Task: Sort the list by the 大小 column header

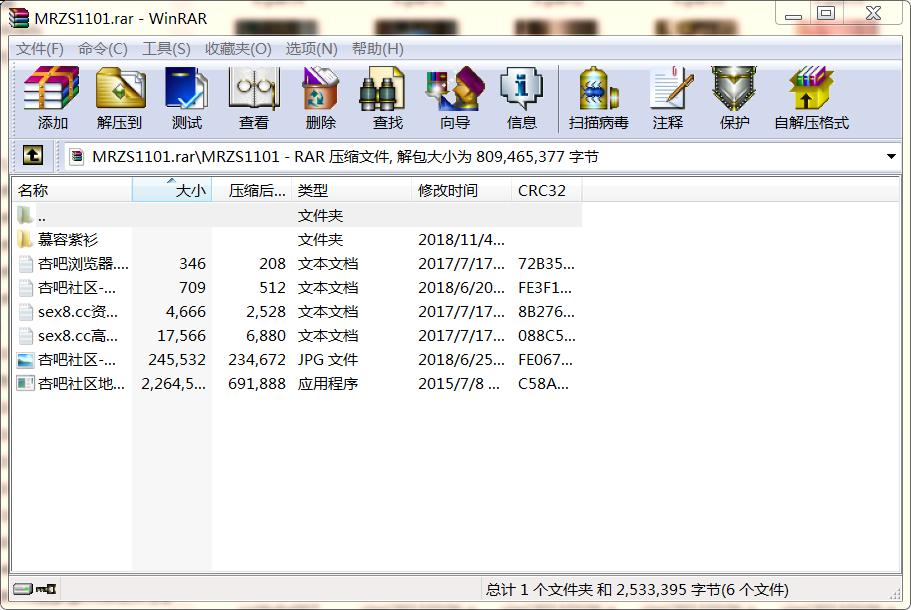Action: pos(172,190)
